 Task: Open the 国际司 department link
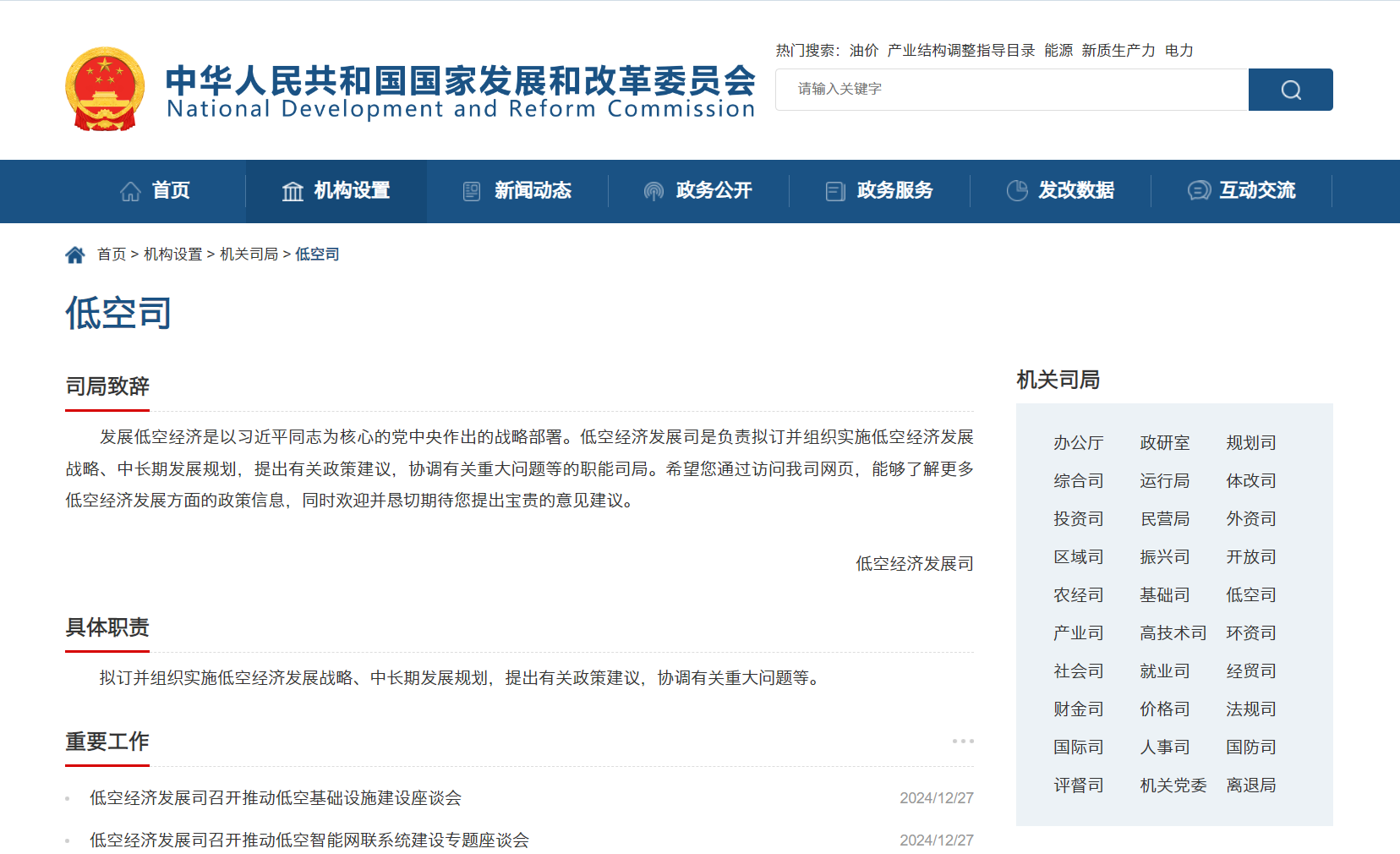click(x=1079, y=747)
